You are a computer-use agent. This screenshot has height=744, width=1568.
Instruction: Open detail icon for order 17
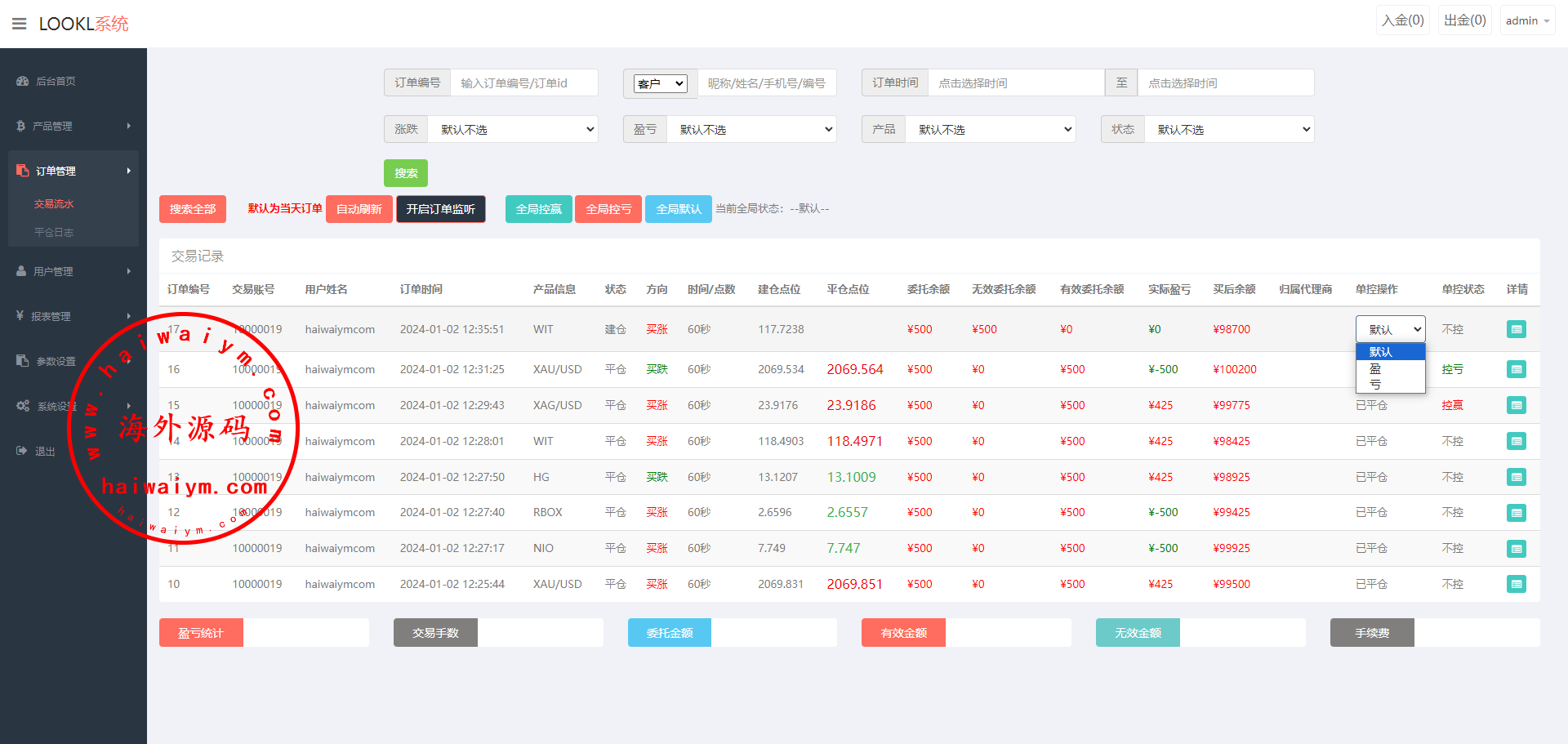click(x=1516, y=329)
